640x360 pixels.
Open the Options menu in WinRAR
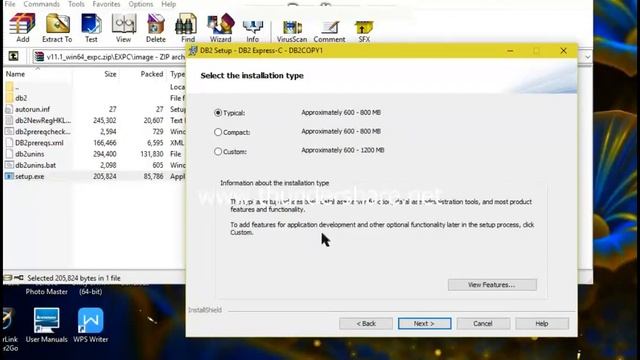tap(141, 4)
